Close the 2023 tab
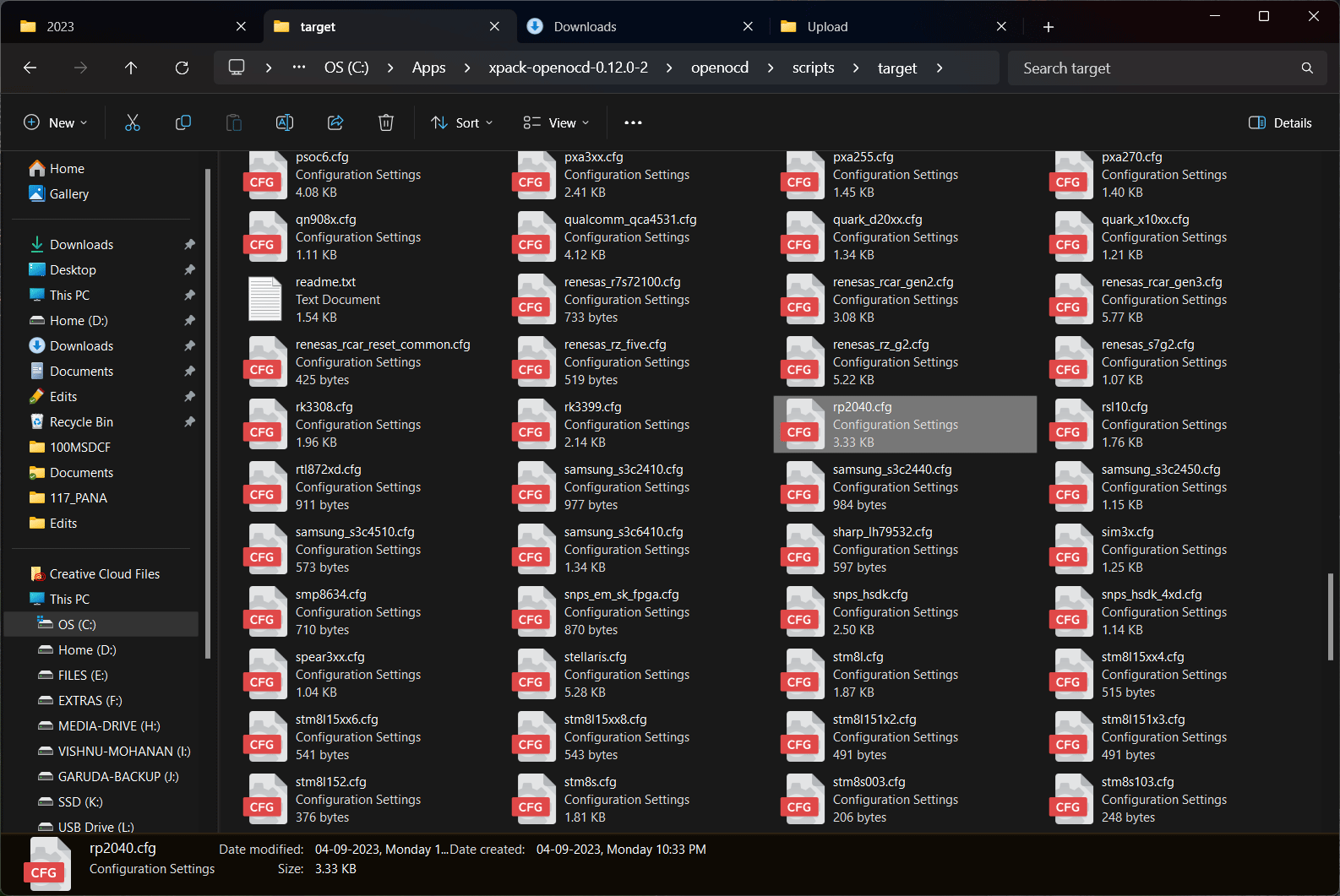Viewport: 1340px width, 896px height. click(x=241, y=27)
